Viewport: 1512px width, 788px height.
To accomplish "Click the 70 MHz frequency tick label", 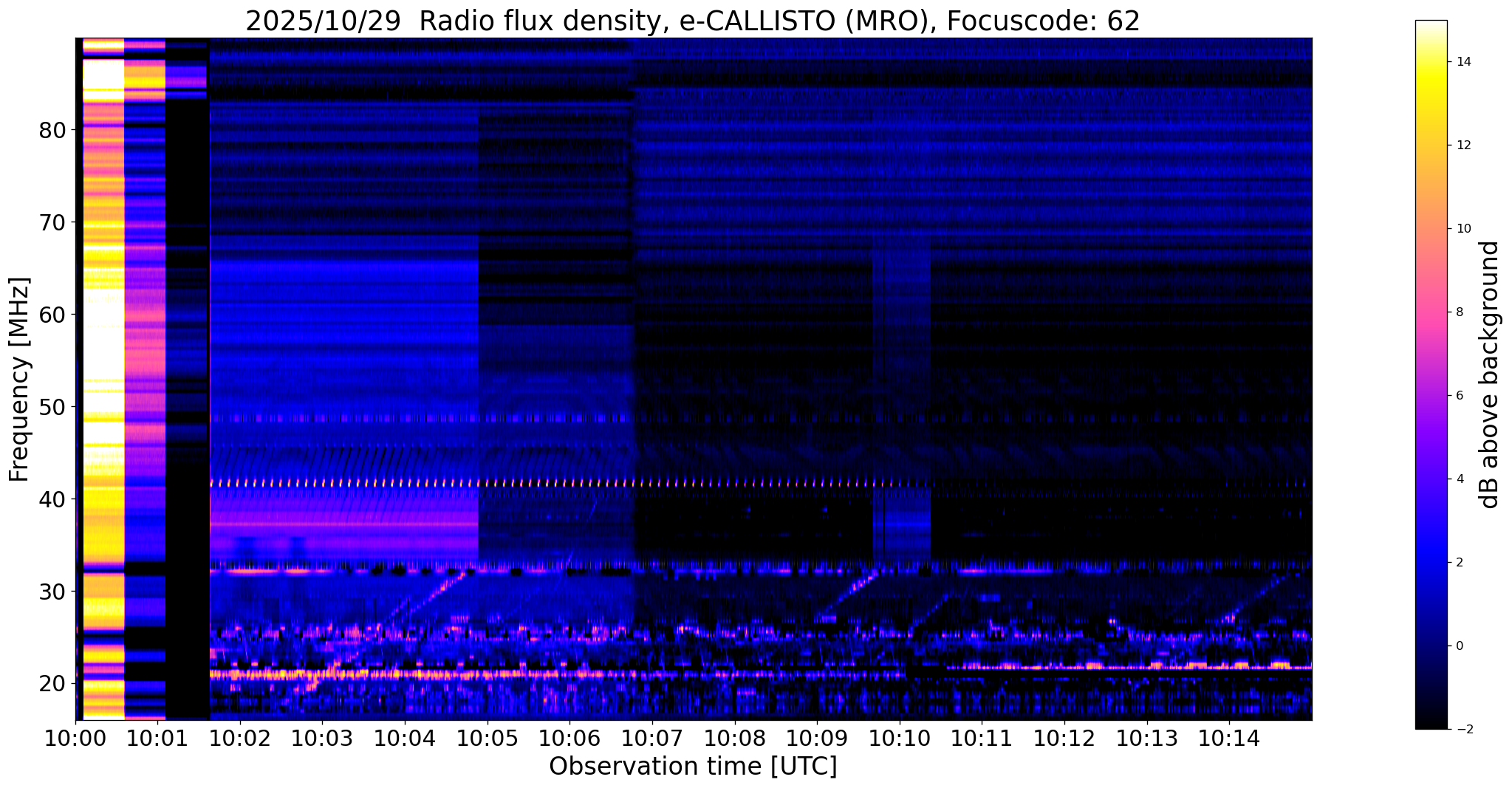I will pyautogui.click(x=52, y=222).
